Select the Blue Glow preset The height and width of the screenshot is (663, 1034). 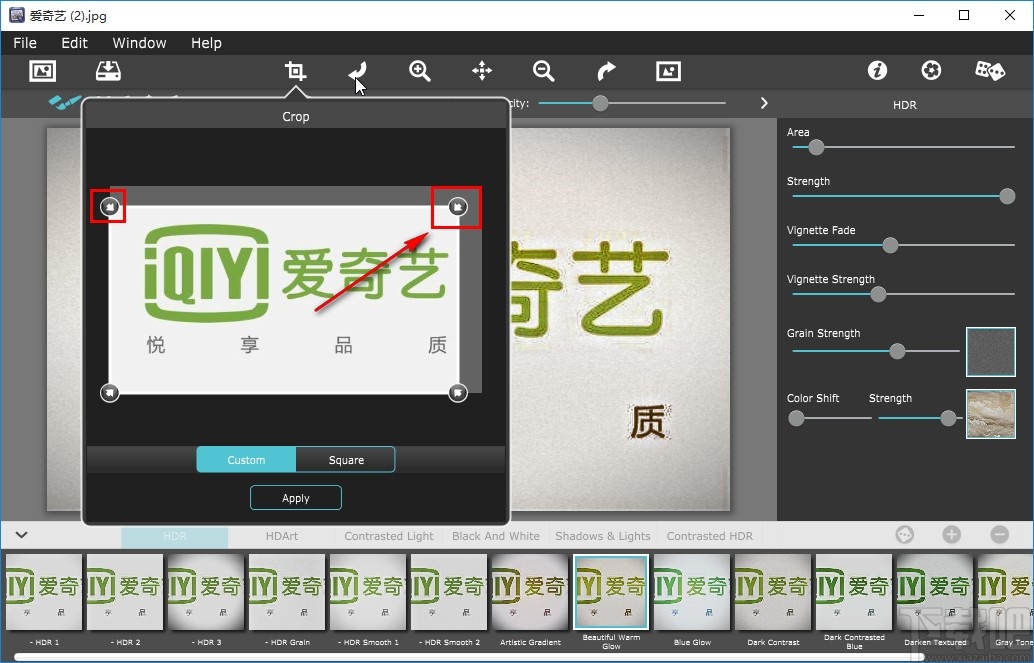692,592
